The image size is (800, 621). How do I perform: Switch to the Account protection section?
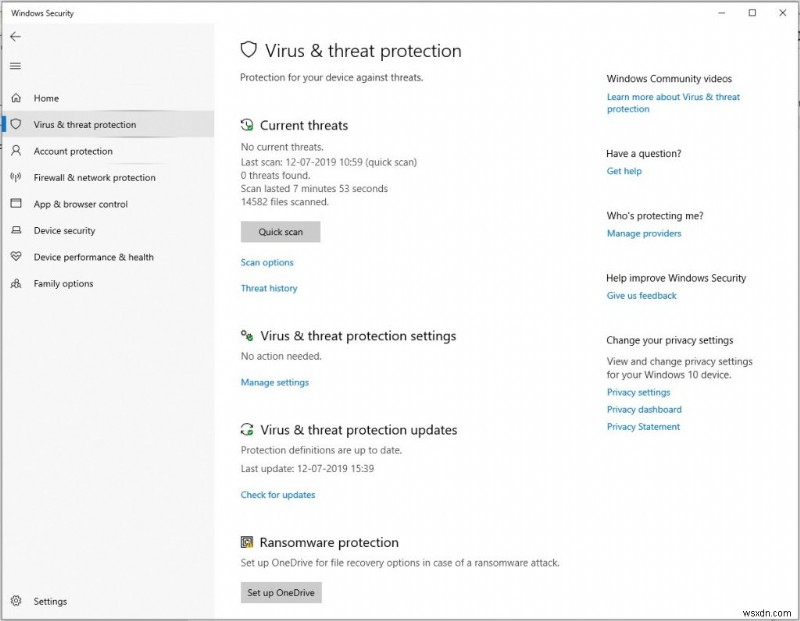(x=77, y=151)
